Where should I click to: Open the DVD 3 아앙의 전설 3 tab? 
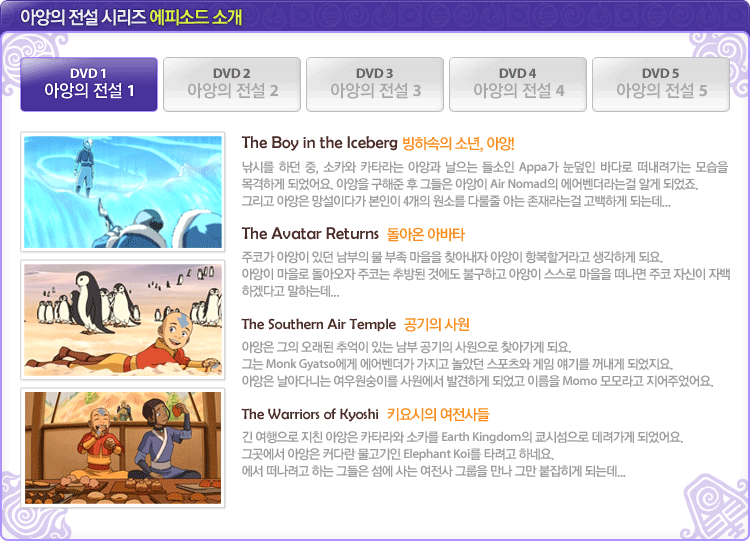pyautogui.click(x=375, y=84)
